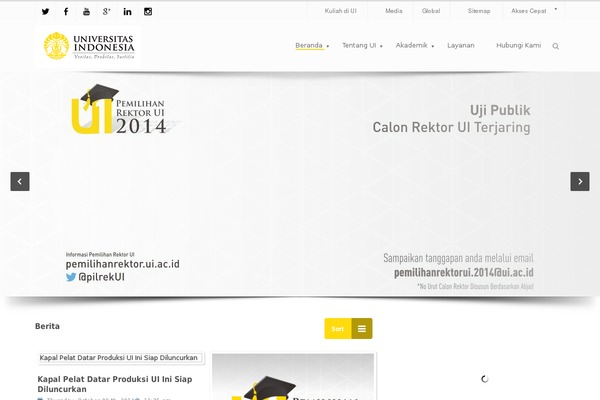
Task: Click the Pemilihan Rektor UI 2014 banner logo
Action: [x=122, y=109]
